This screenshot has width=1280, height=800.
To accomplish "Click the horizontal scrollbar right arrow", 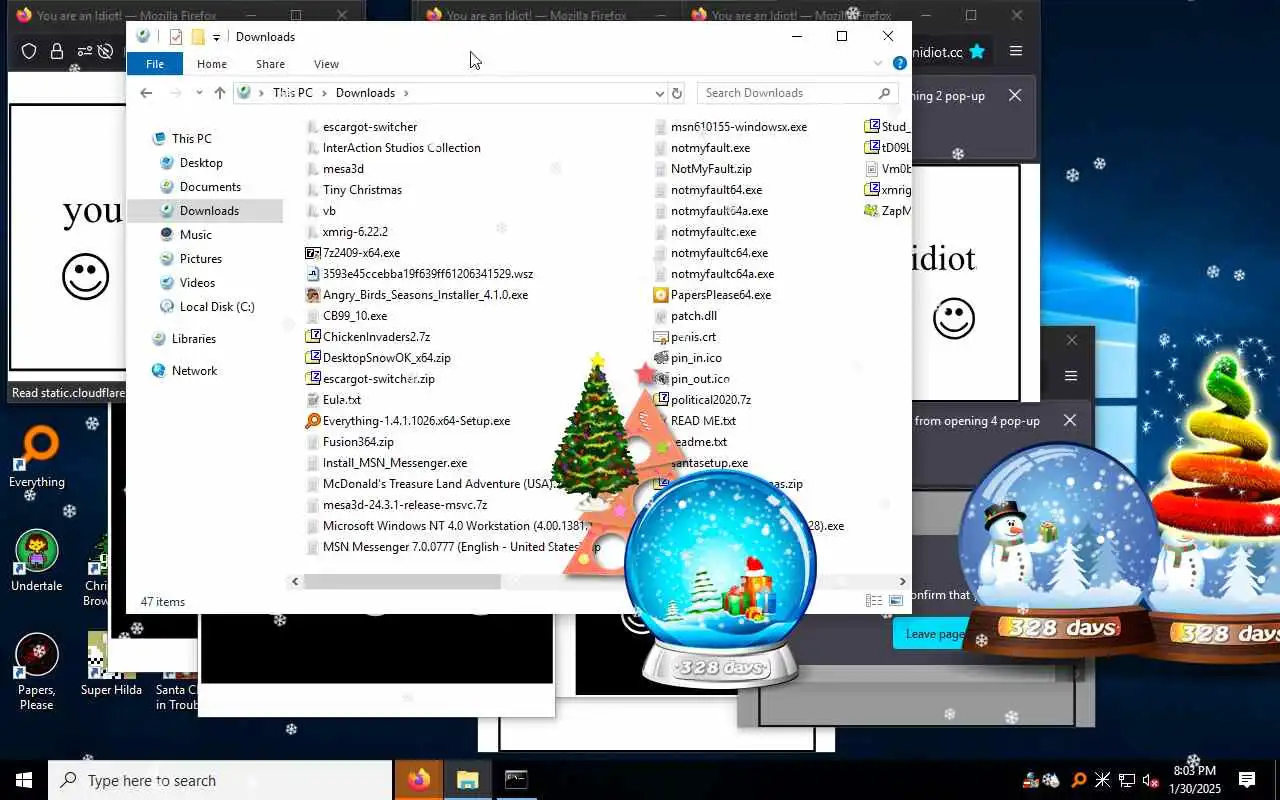I will 902,581.
